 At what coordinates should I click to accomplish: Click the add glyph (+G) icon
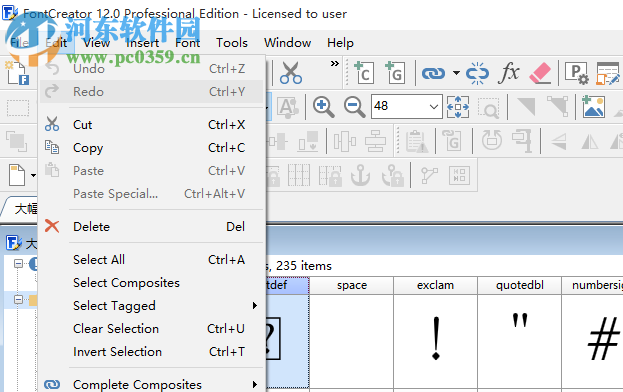395,73
